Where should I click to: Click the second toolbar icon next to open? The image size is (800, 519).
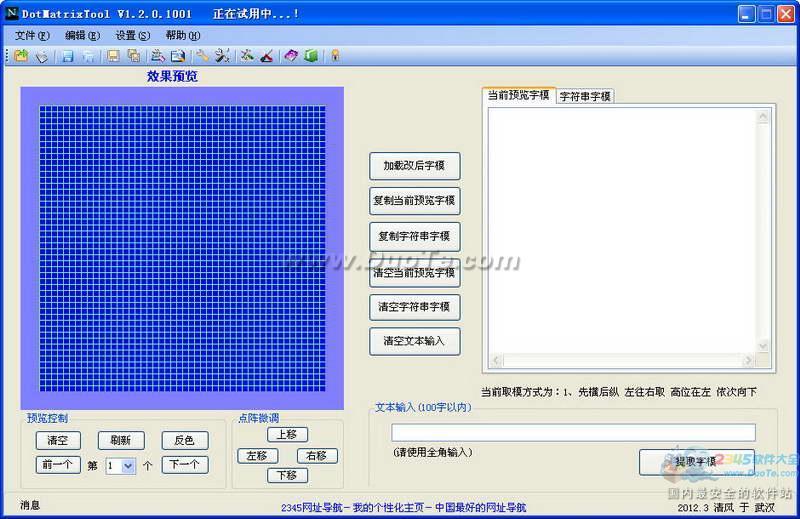42,56
